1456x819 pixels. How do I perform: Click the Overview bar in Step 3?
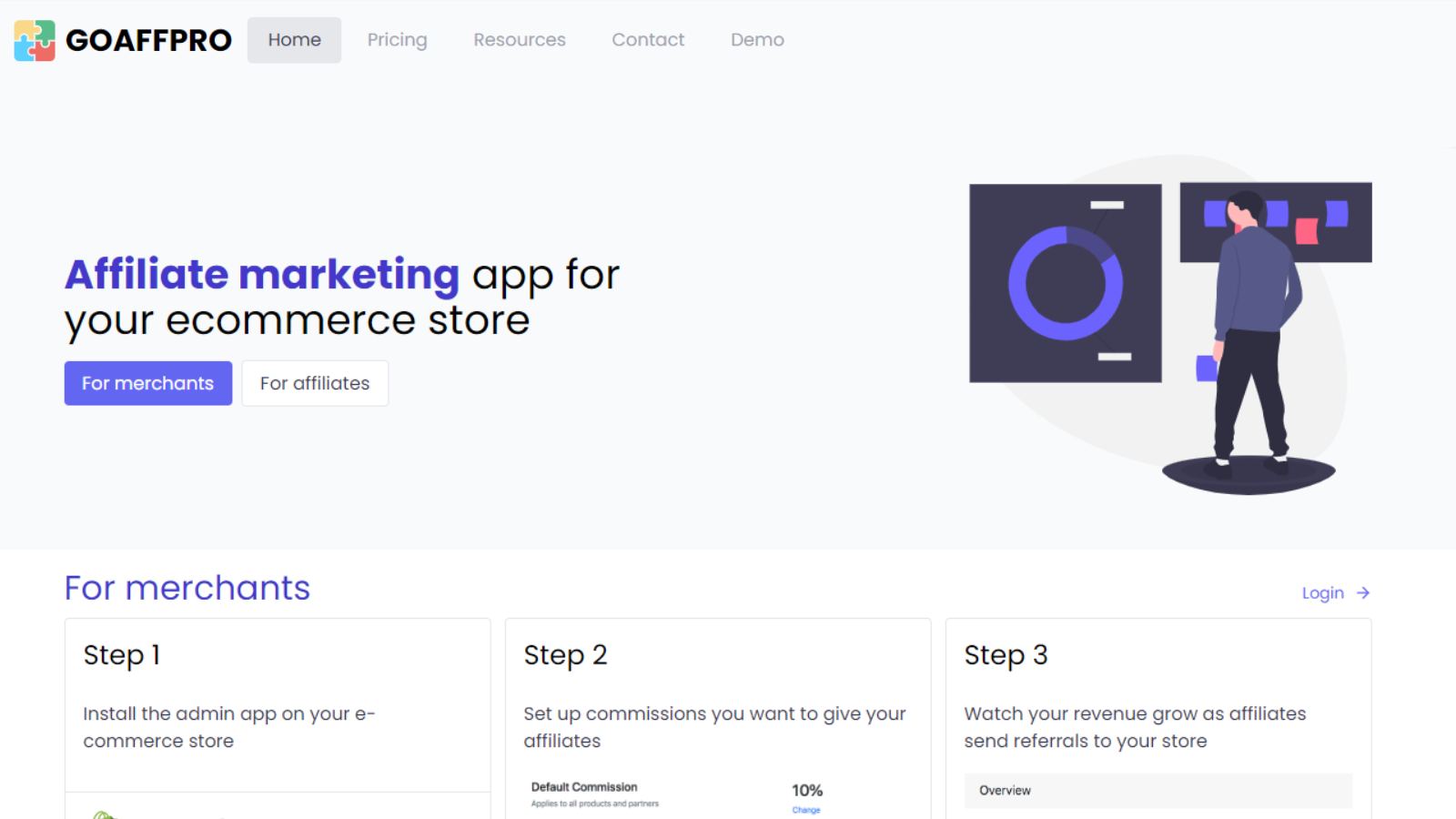coord(1158,791)
